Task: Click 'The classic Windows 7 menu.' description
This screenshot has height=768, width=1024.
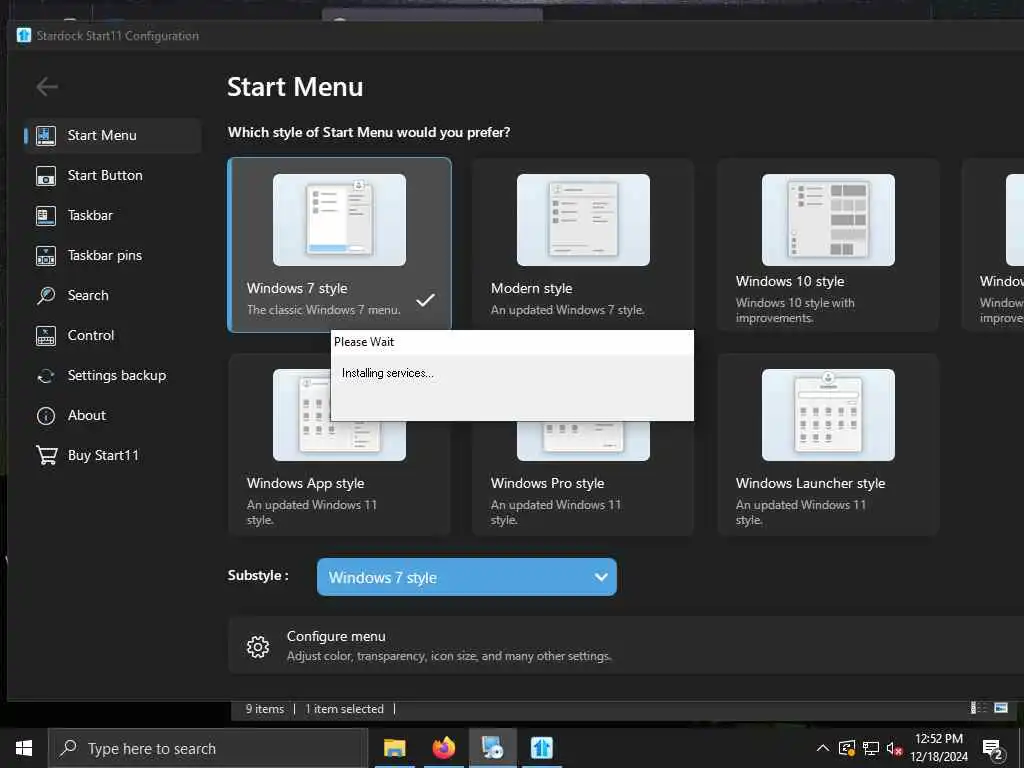Action: pos(323,310)
